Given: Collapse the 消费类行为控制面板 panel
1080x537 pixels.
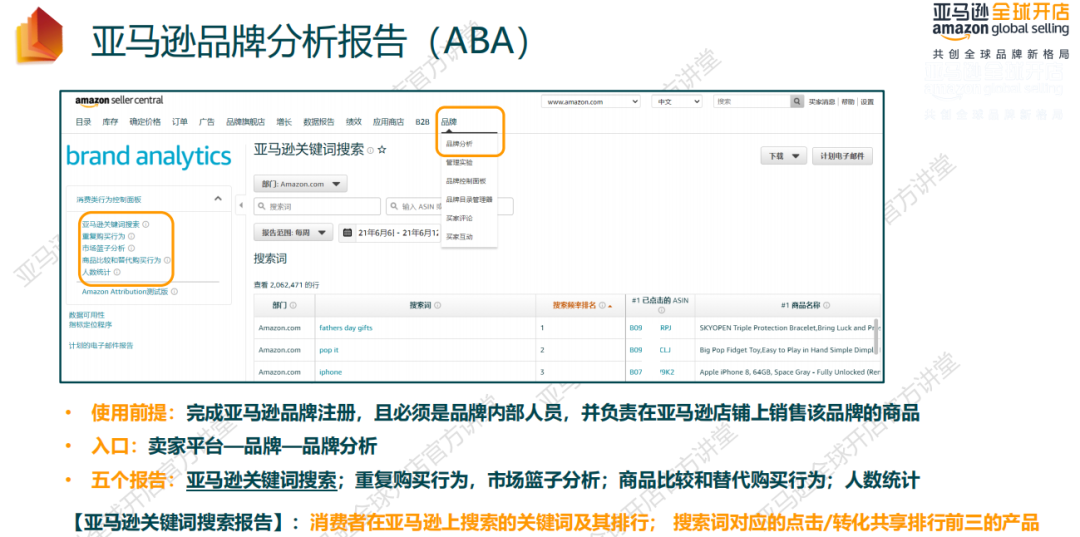Looking at the screenshot, I should pos(218,199).
